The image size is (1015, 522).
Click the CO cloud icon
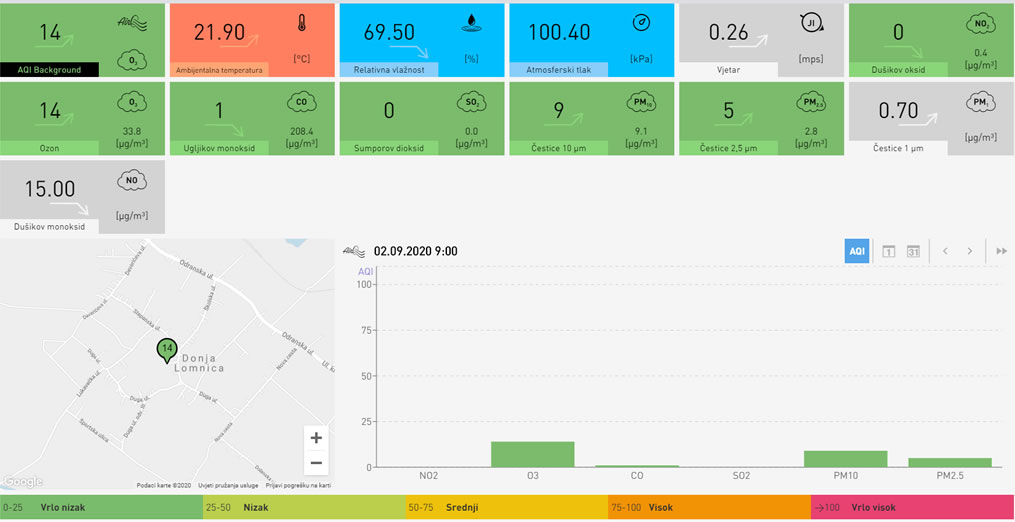[x=301, y=102]
